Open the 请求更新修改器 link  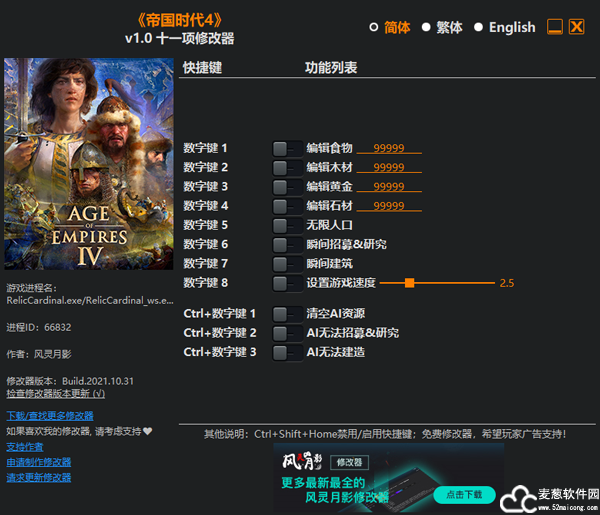point(39,477)
